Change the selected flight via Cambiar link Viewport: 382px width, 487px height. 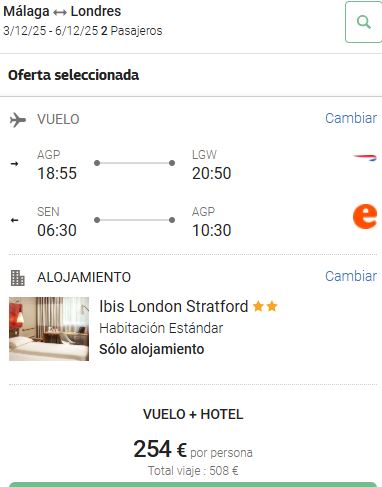point(351,118)
